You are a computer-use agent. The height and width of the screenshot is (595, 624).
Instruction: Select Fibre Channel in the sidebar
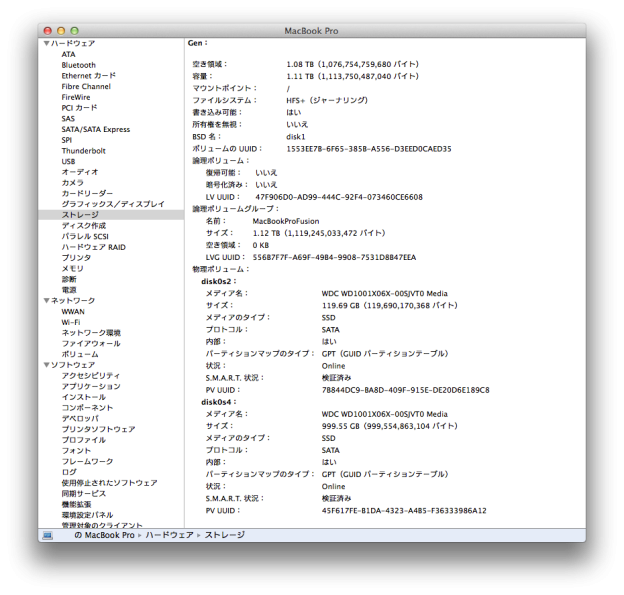[86, 86]
